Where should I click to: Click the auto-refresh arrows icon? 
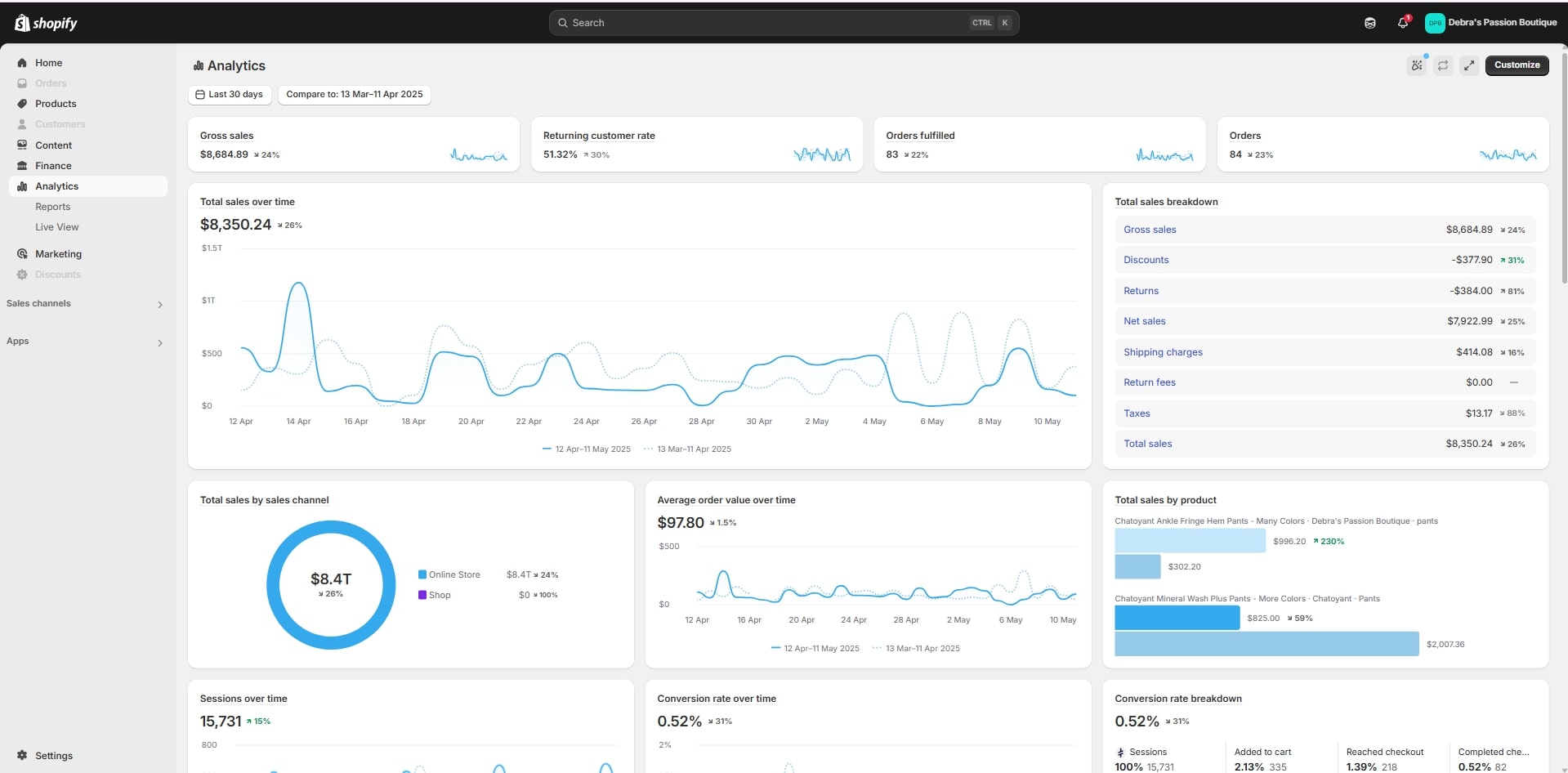click(1443, 65)
